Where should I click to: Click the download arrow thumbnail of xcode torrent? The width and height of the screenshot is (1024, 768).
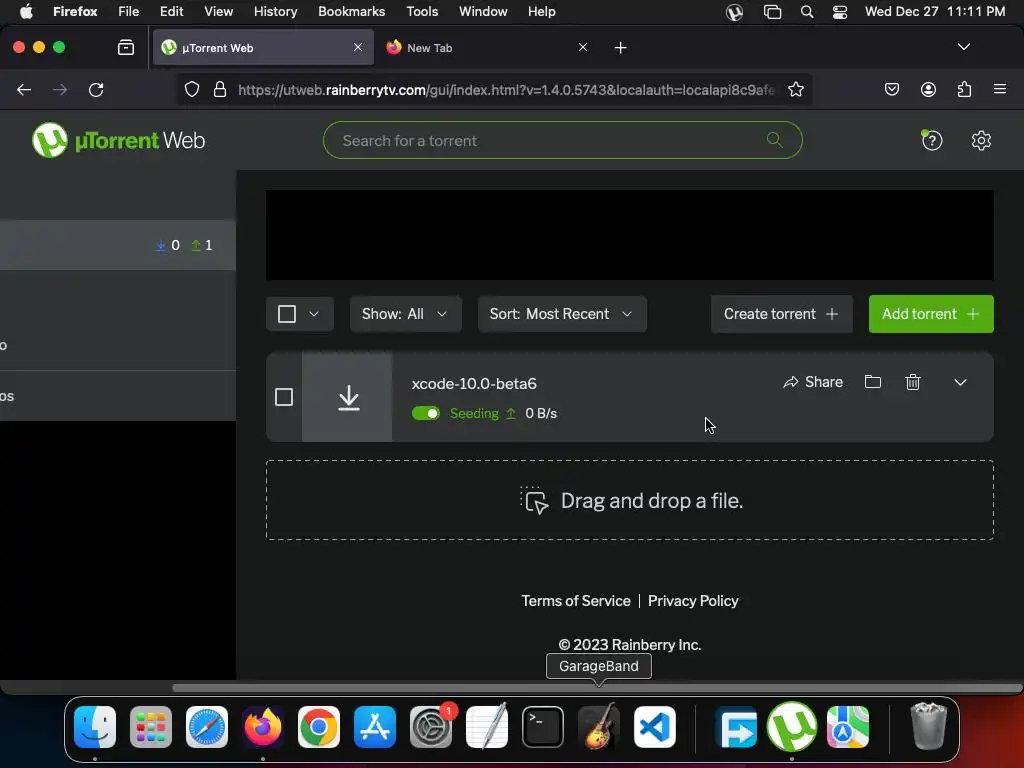pos(348,397)
